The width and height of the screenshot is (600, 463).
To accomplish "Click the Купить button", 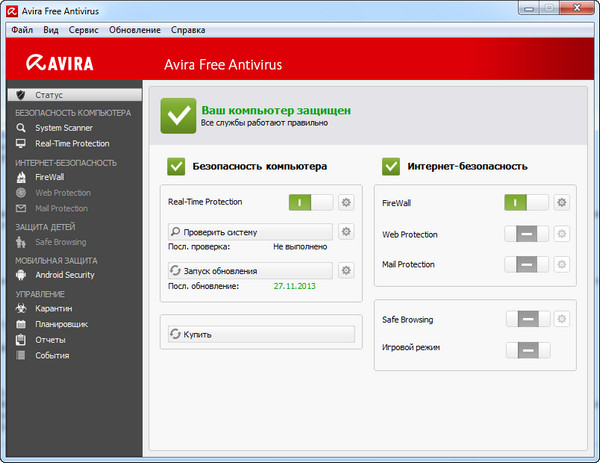I will (259, 334).
